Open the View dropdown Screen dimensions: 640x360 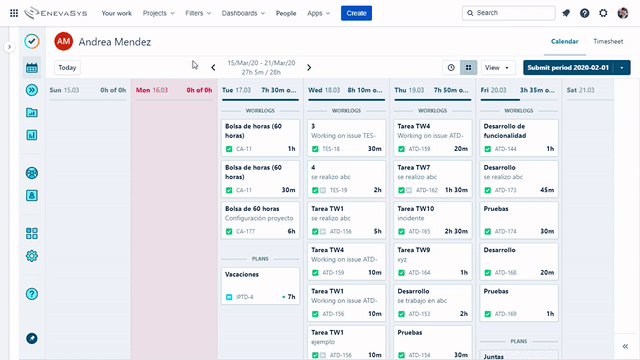(x=498, y=68)
